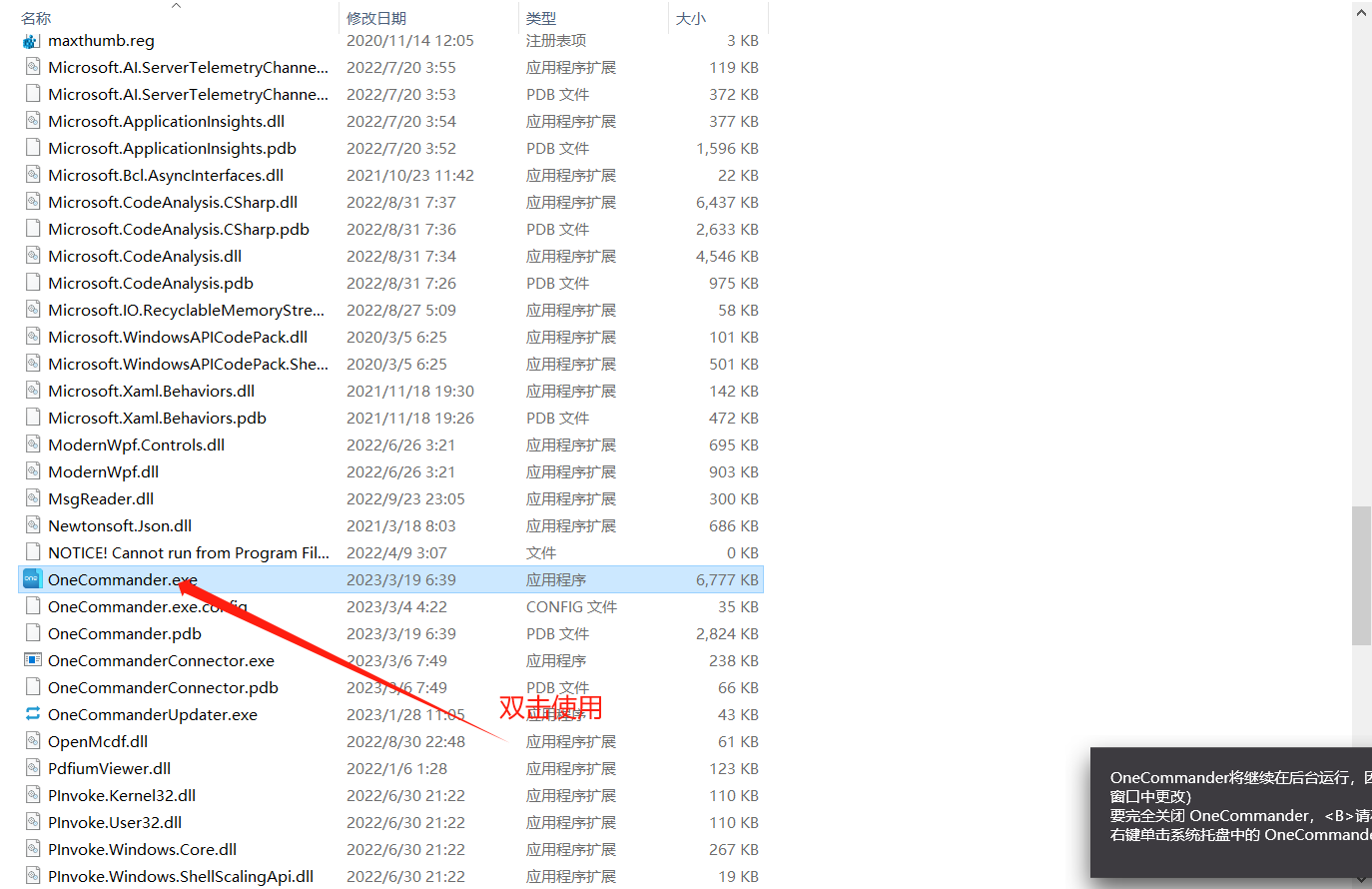This screenshot has width=1372, height=889.
Task: Click date 2021/10/23 11:42 of Microsoft.Bcl.AsyncInterfaces.dll
Action: pos(410,175)
